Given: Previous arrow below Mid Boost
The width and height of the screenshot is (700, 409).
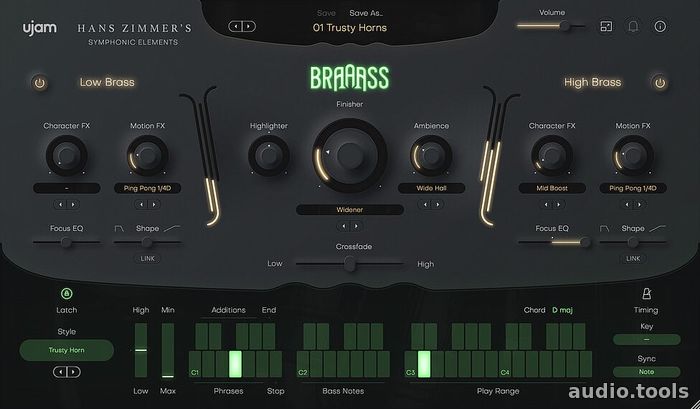Looking at the screenshot, I should coord(546,204).
